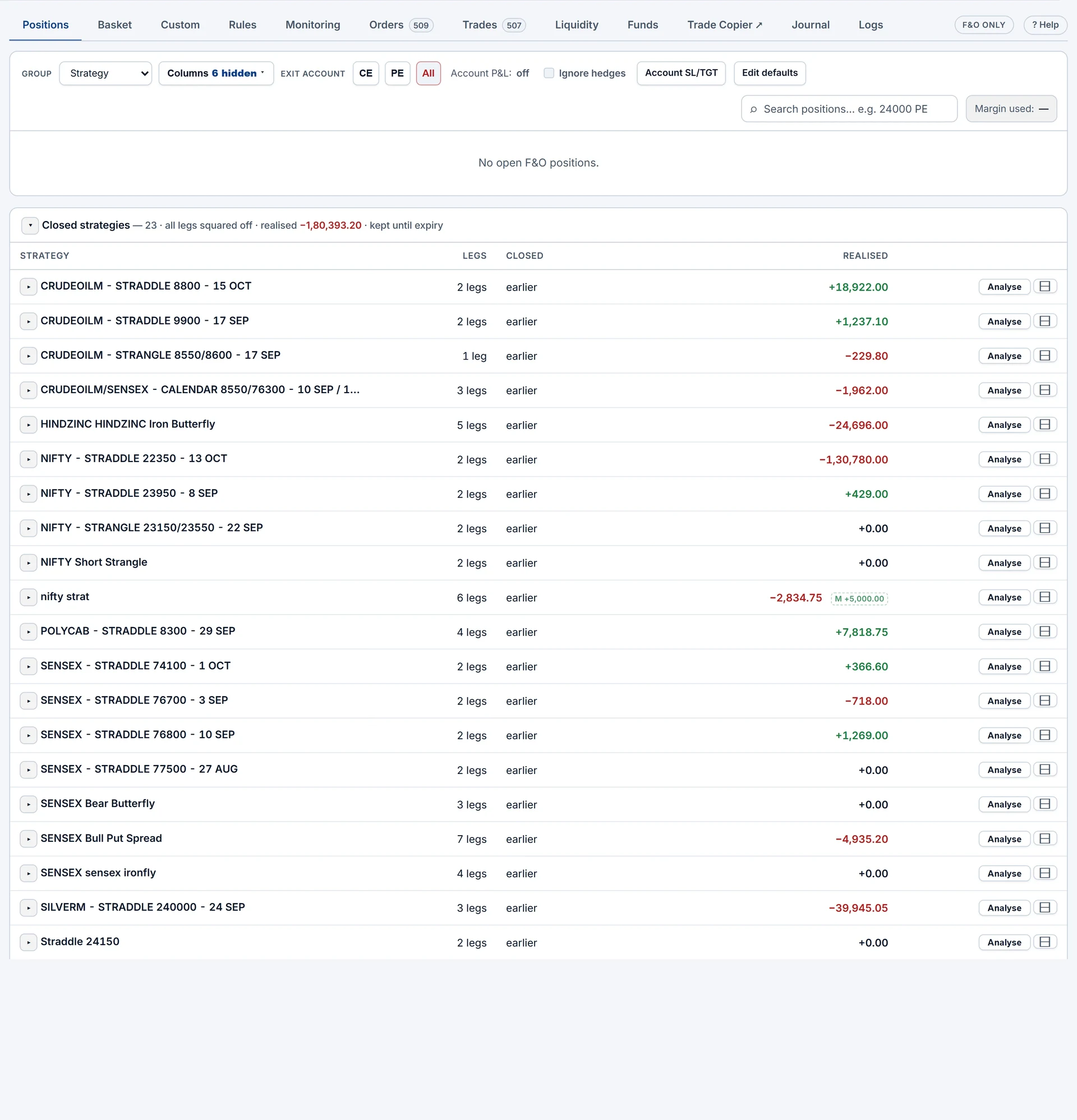The image size is (1077, 1120).
Task: Click the Margin used indicator
Action: 1011,109
